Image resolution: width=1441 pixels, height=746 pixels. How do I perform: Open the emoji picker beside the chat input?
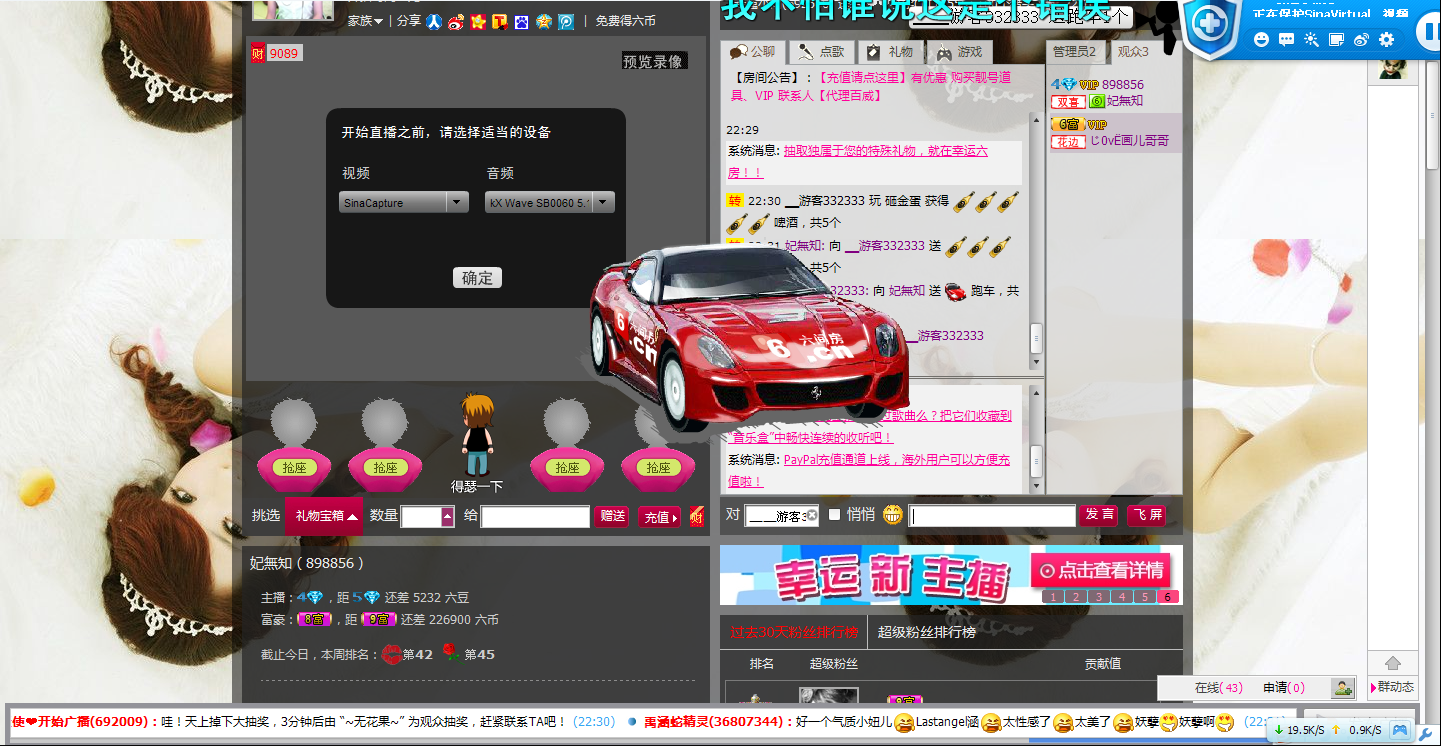pyautogui.click(x=893, y=515)
